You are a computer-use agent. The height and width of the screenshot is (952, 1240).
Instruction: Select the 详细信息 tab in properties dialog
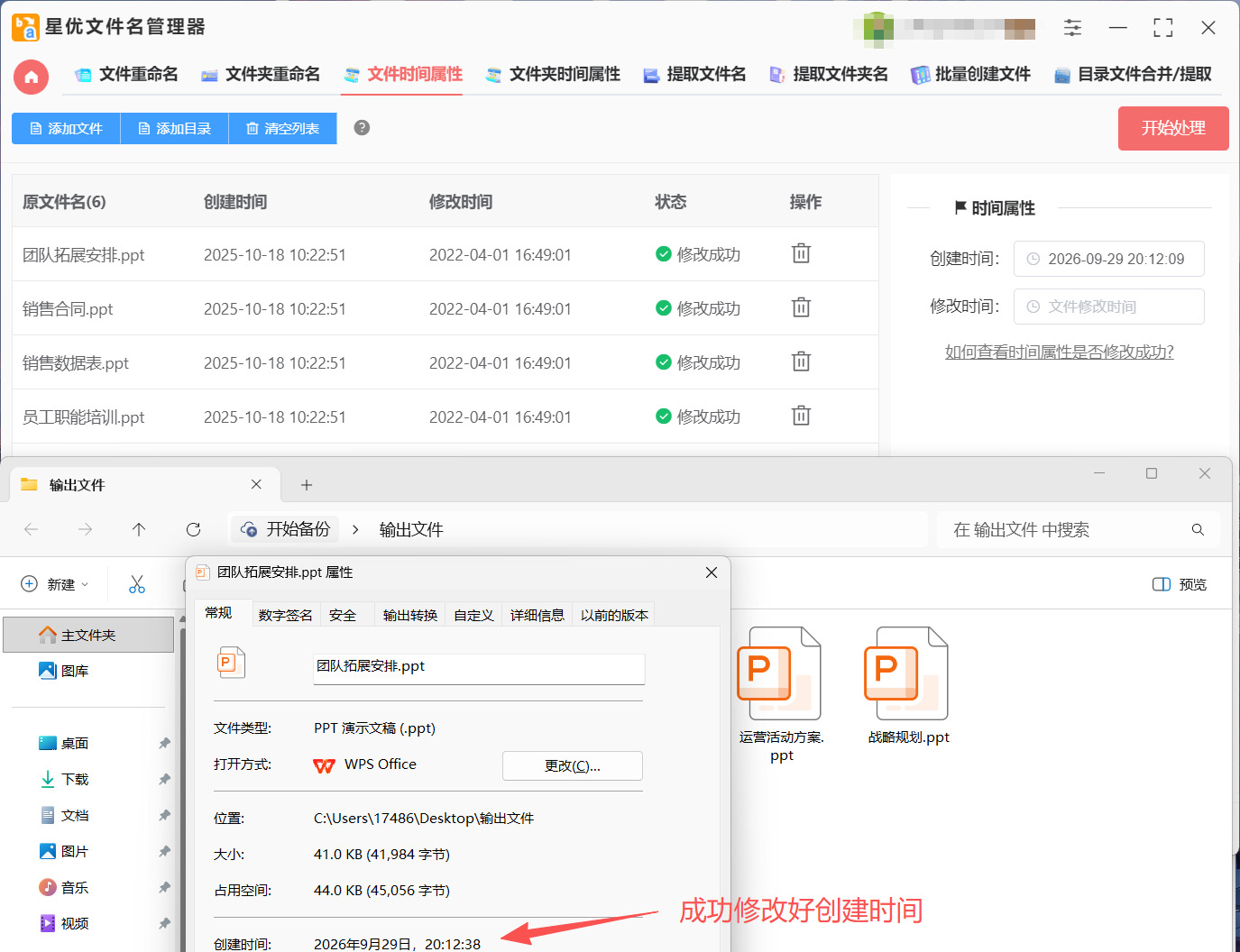point(537,615)
